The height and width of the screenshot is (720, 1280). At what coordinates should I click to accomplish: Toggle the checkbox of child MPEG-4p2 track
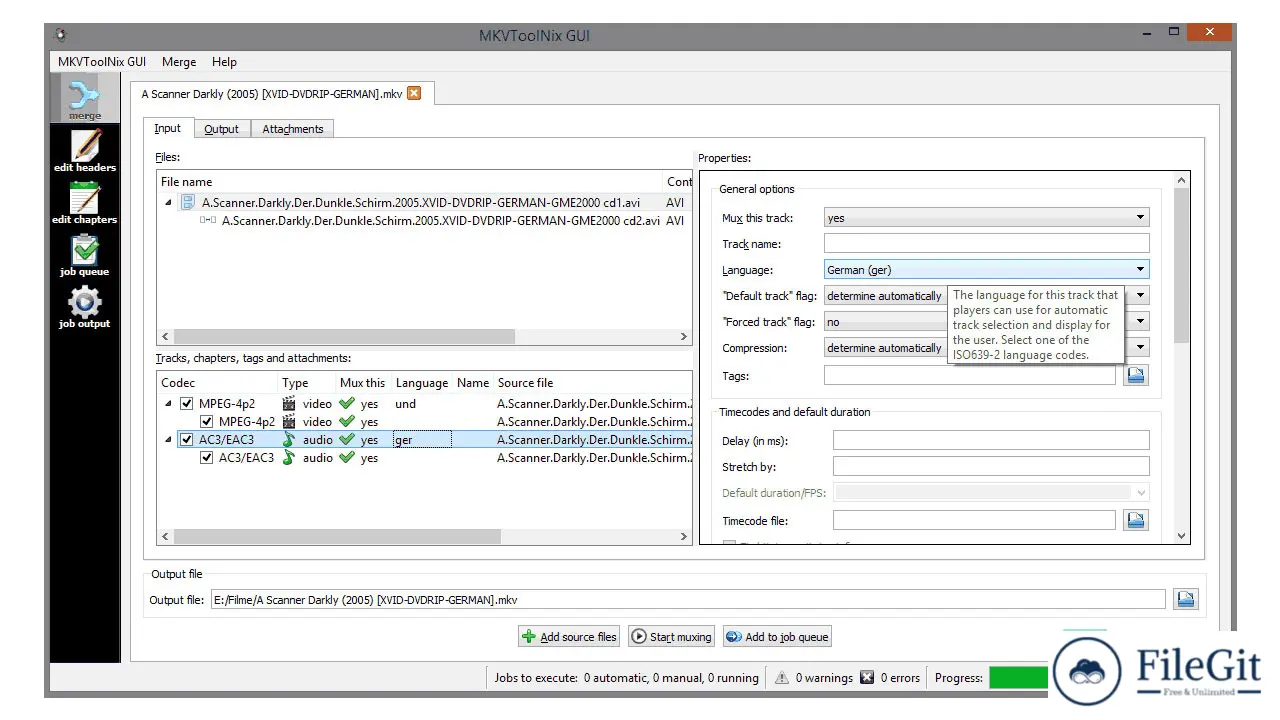(206, 422)
